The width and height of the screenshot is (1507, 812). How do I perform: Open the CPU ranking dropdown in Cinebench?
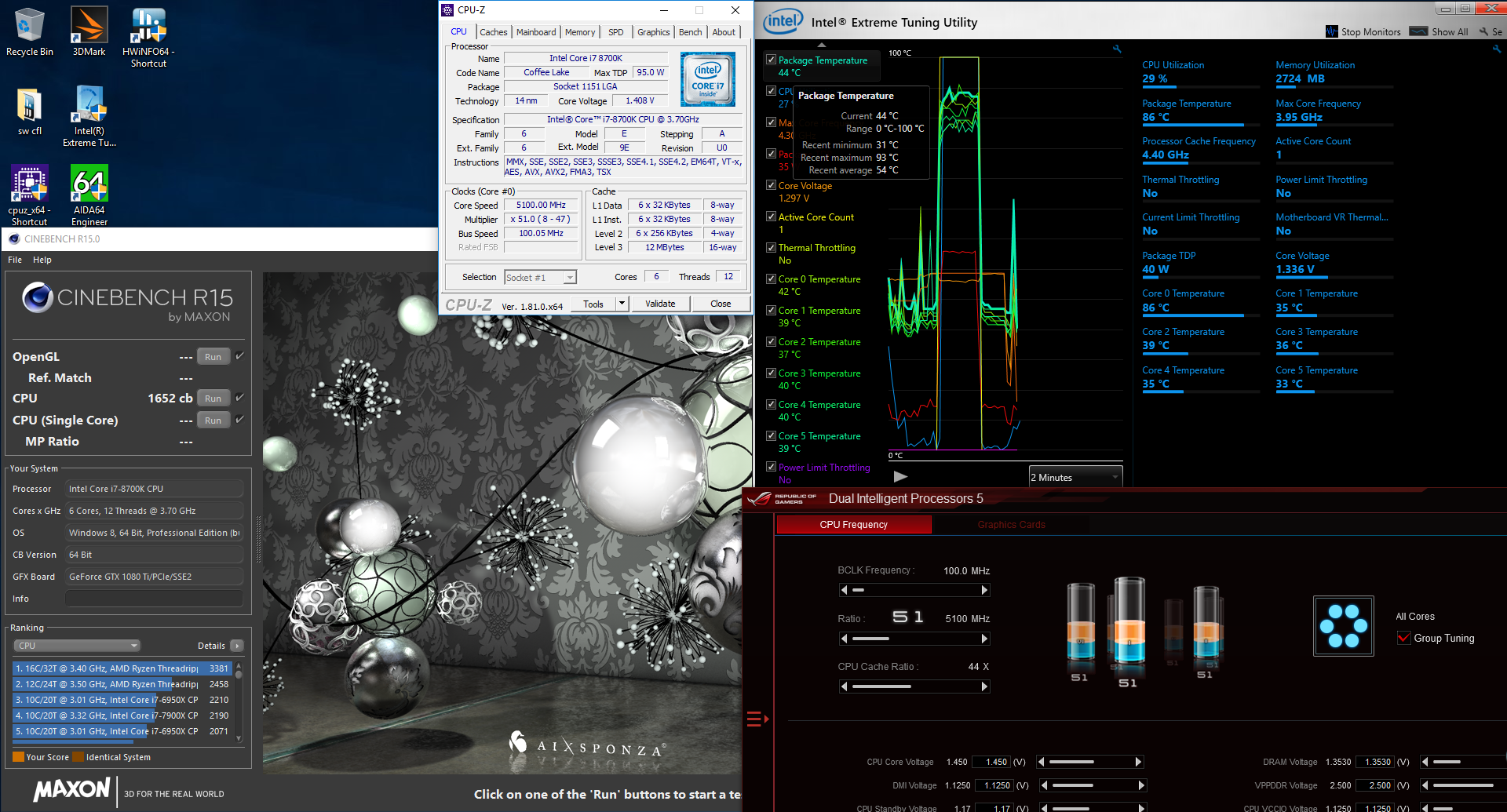point(77,646)
